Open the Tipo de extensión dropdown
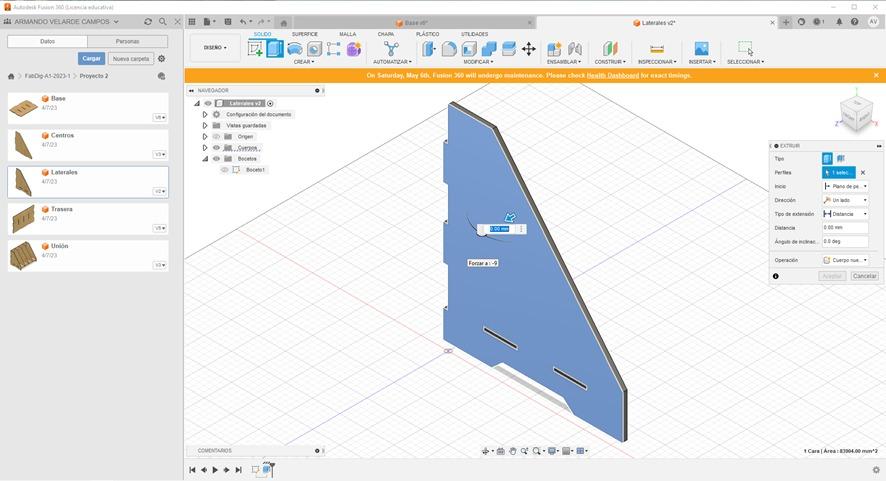The image size is (886, 481). click(x=845, y=214)
